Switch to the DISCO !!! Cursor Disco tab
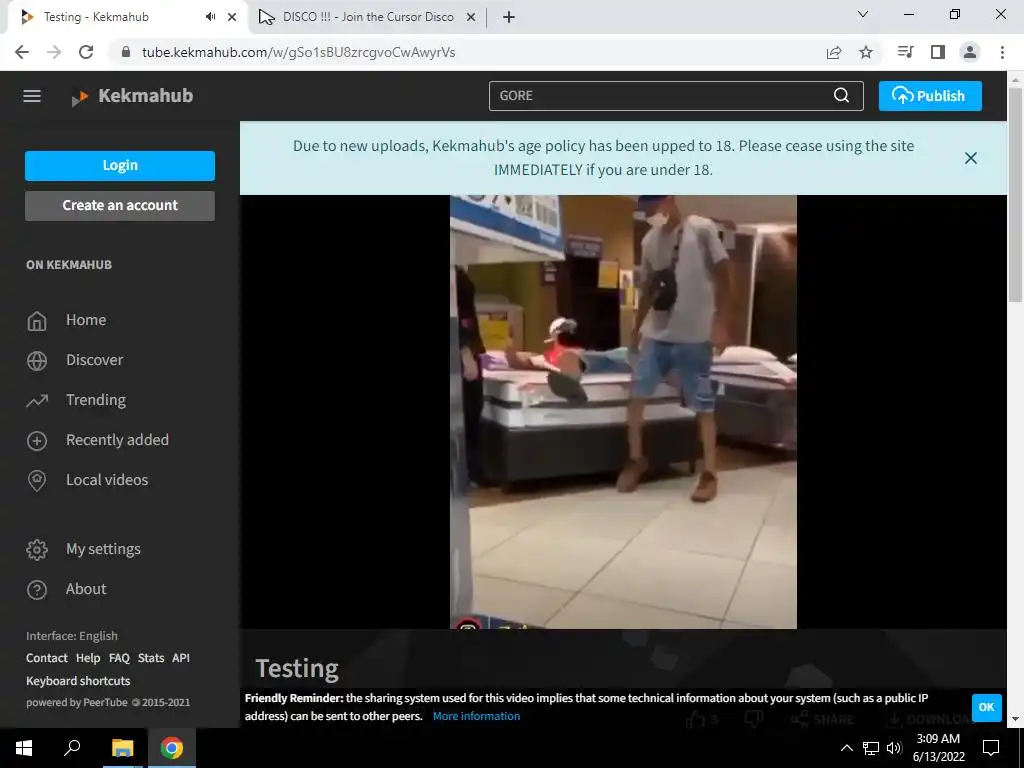Screen dimensions: 1024x768 point(368,17)
